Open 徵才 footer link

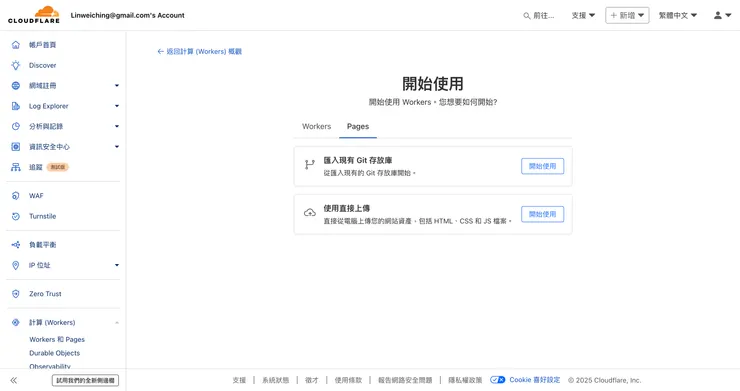coord(311,380)
